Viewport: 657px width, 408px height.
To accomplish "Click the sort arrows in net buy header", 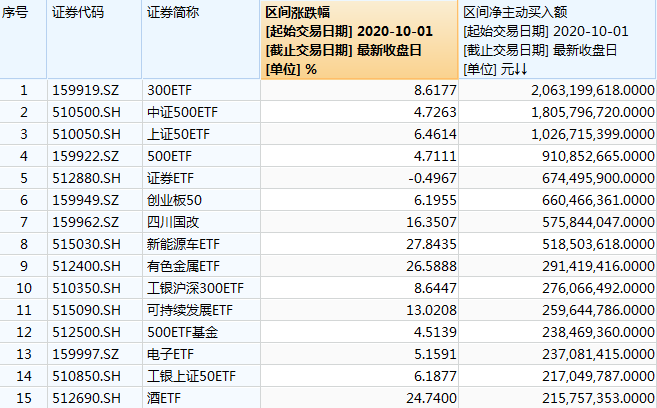I will tap(521, 69).
